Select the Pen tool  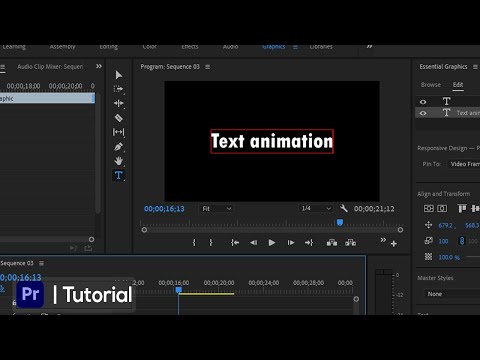click(119, 147)
